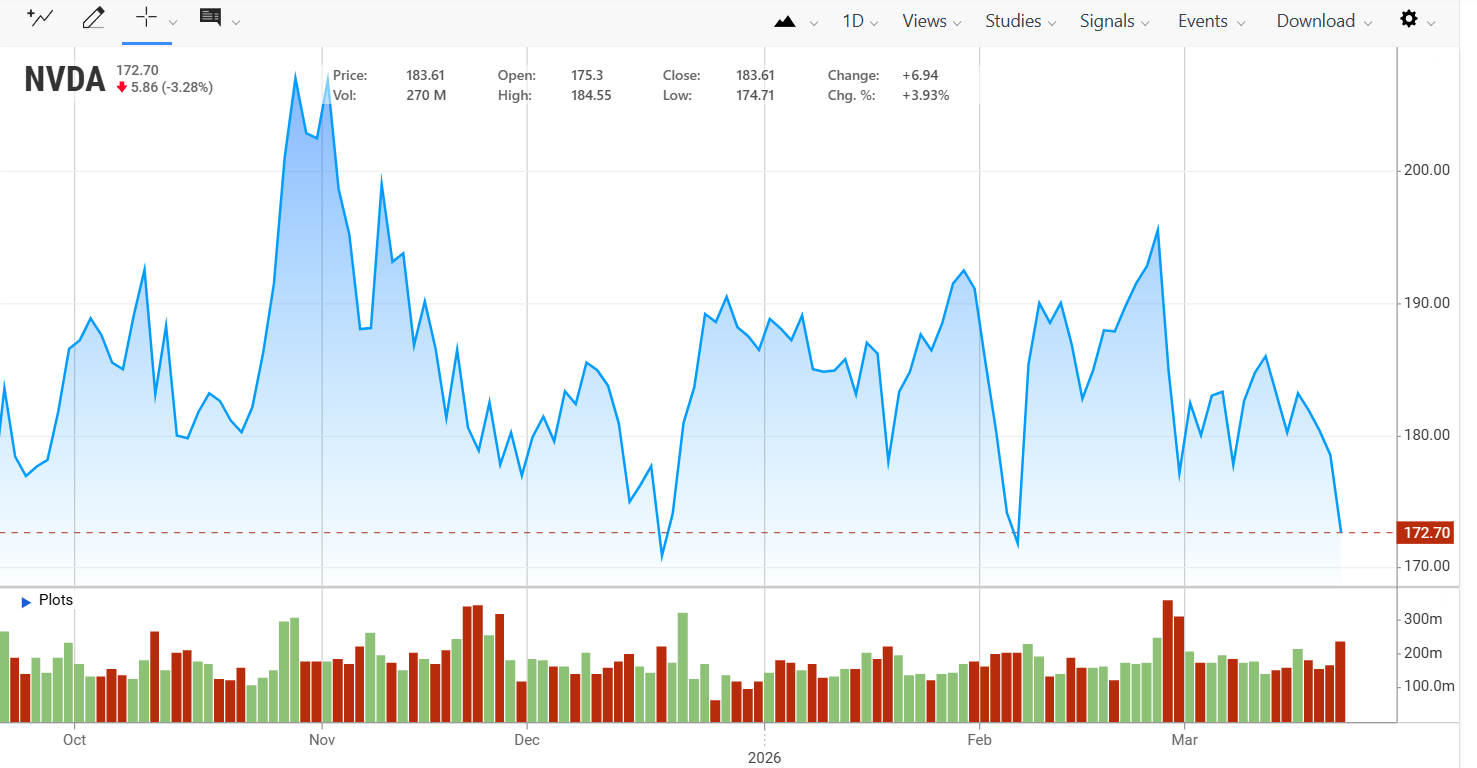Click the 300m volume axis label
Image resolution: width=1477 pixels, height=768 pixels.
(x=1423, y=619)
